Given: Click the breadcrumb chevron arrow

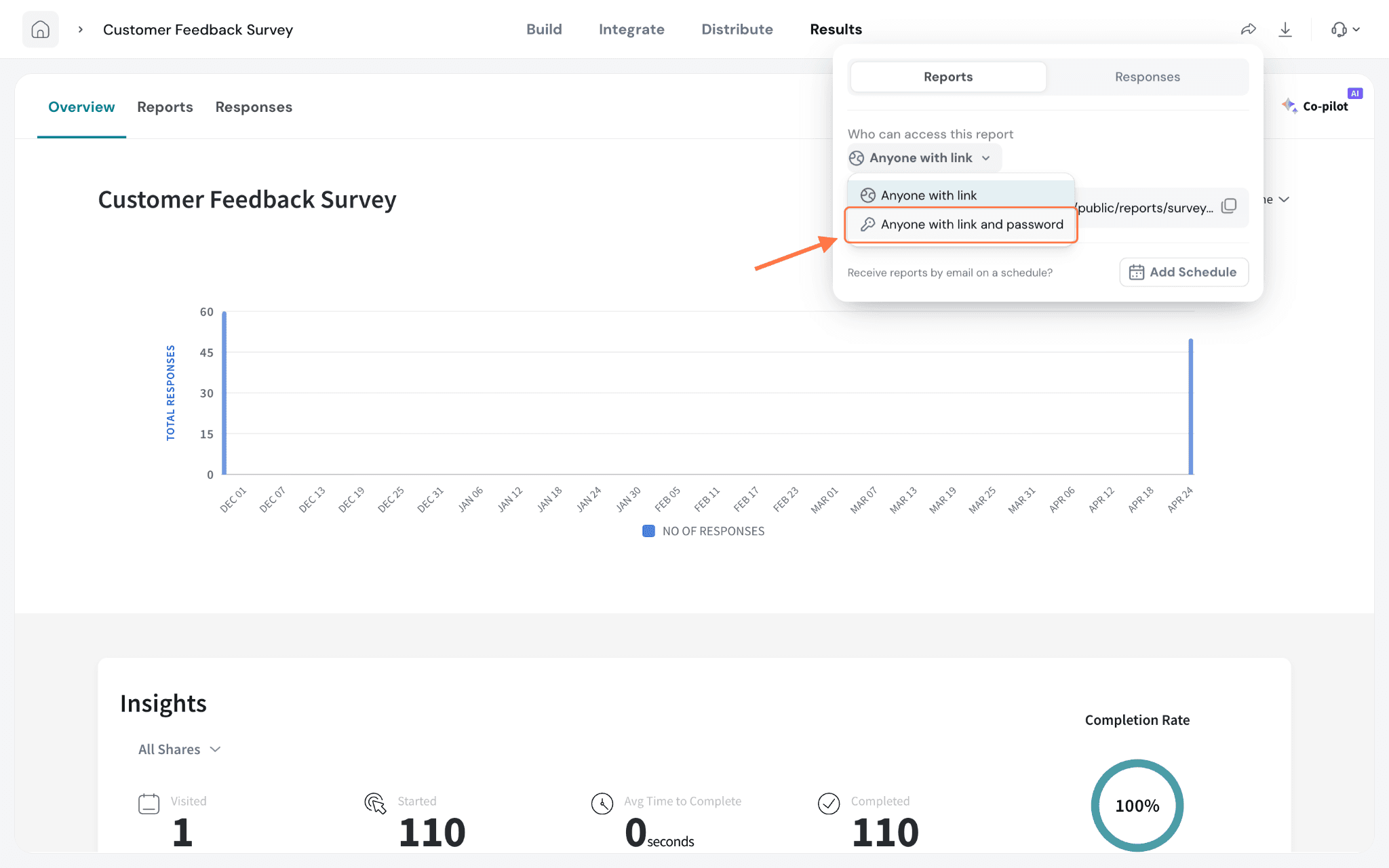Looking at the screenshot, I should pos(81,30).
